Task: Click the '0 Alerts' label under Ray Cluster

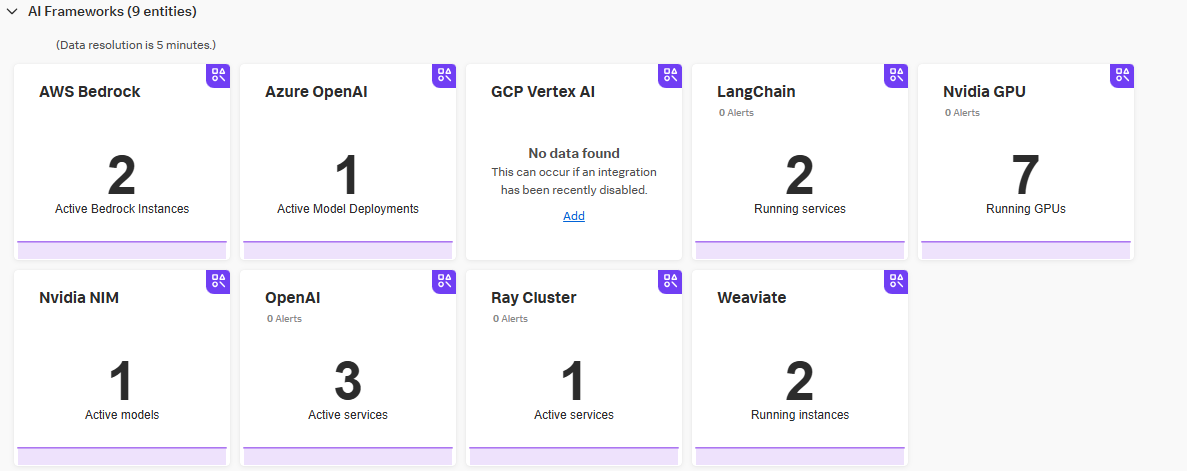Action: point(510,319)
